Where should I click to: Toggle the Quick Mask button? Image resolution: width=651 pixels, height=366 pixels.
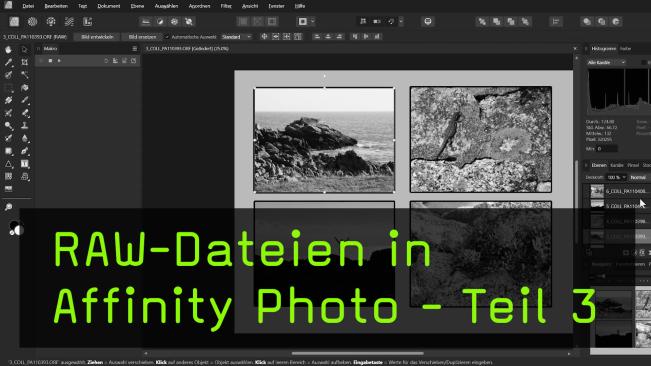point(303,22)
